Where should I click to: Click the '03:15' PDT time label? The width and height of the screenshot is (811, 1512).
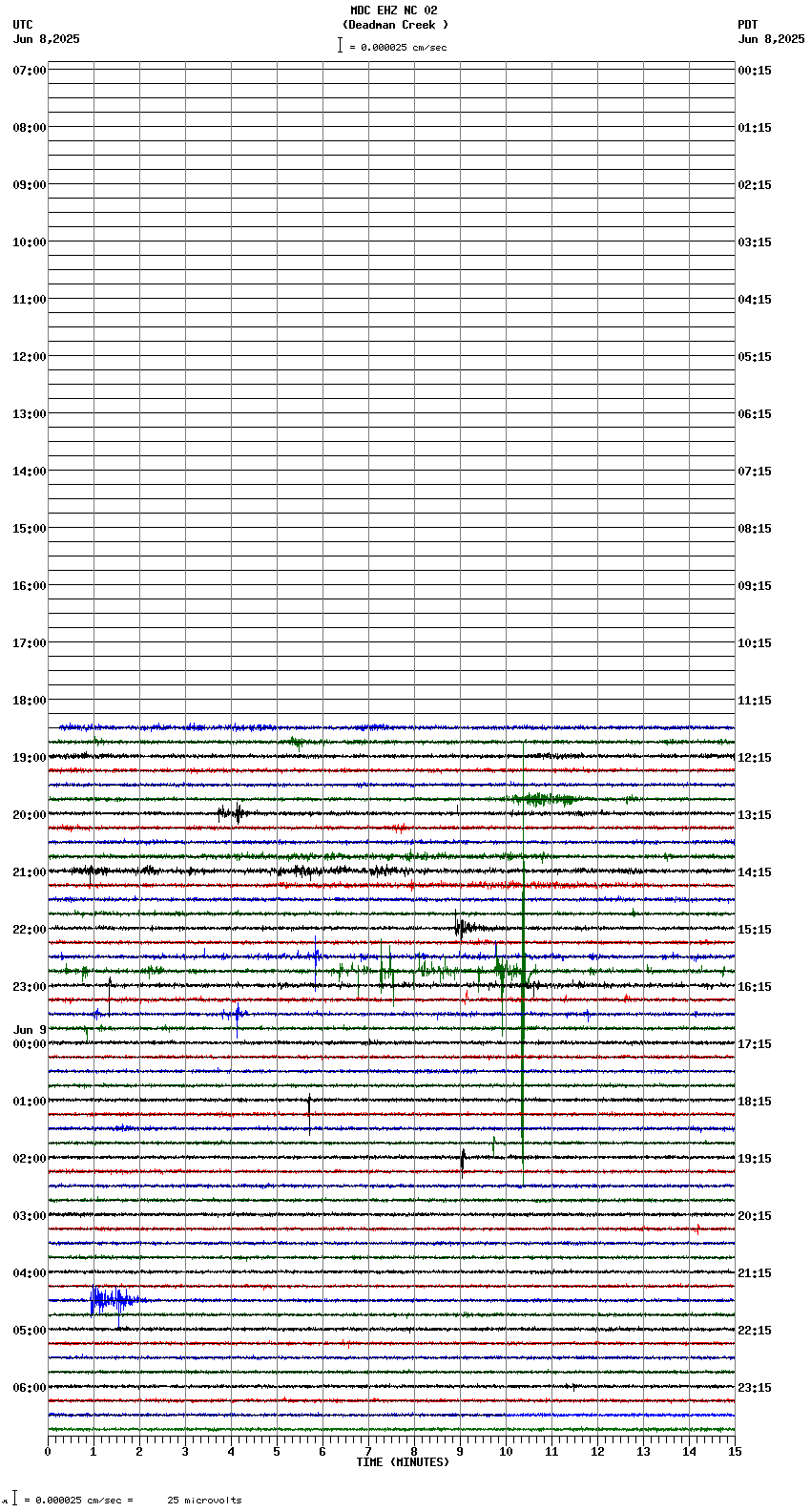(x=755, y=242)
